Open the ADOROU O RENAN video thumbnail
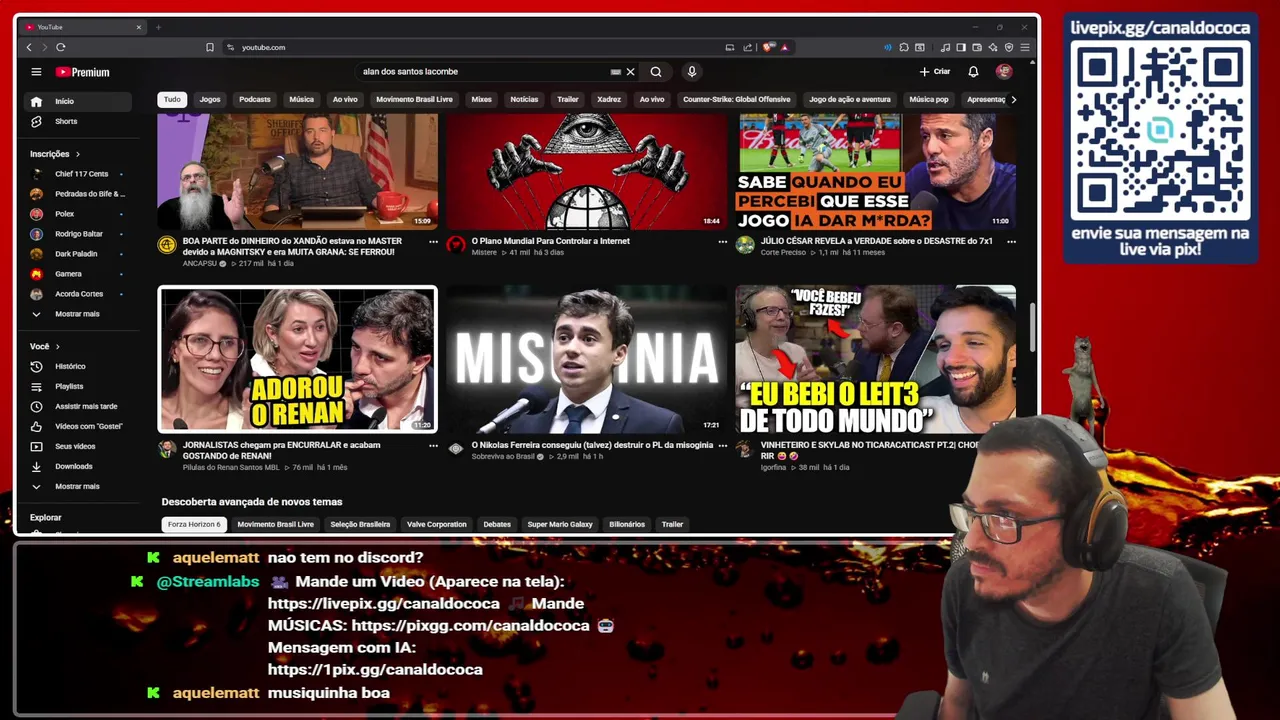The image size is (1280, 720). coord(297,359)
